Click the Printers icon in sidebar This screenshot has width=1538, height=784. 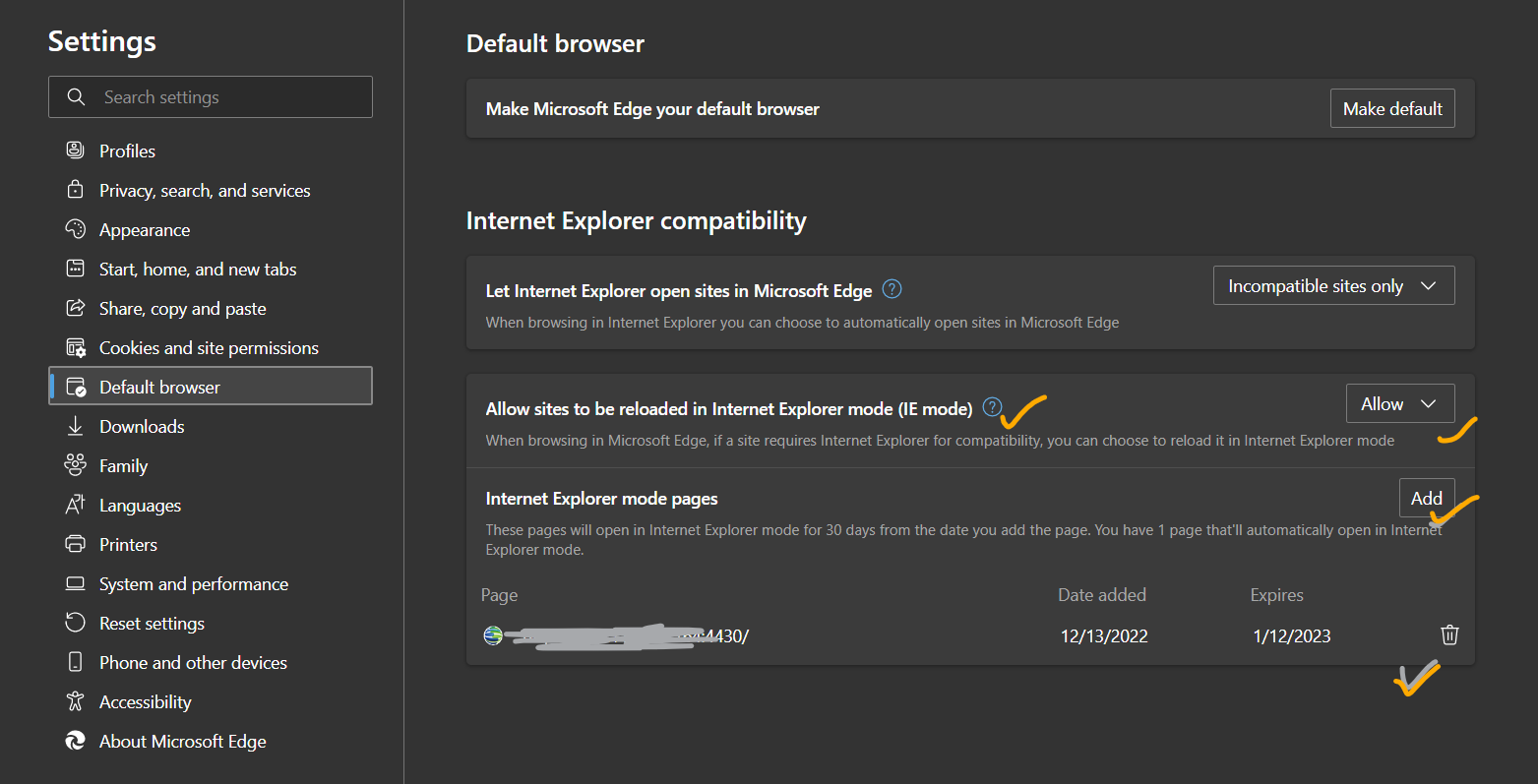point(75,544)
